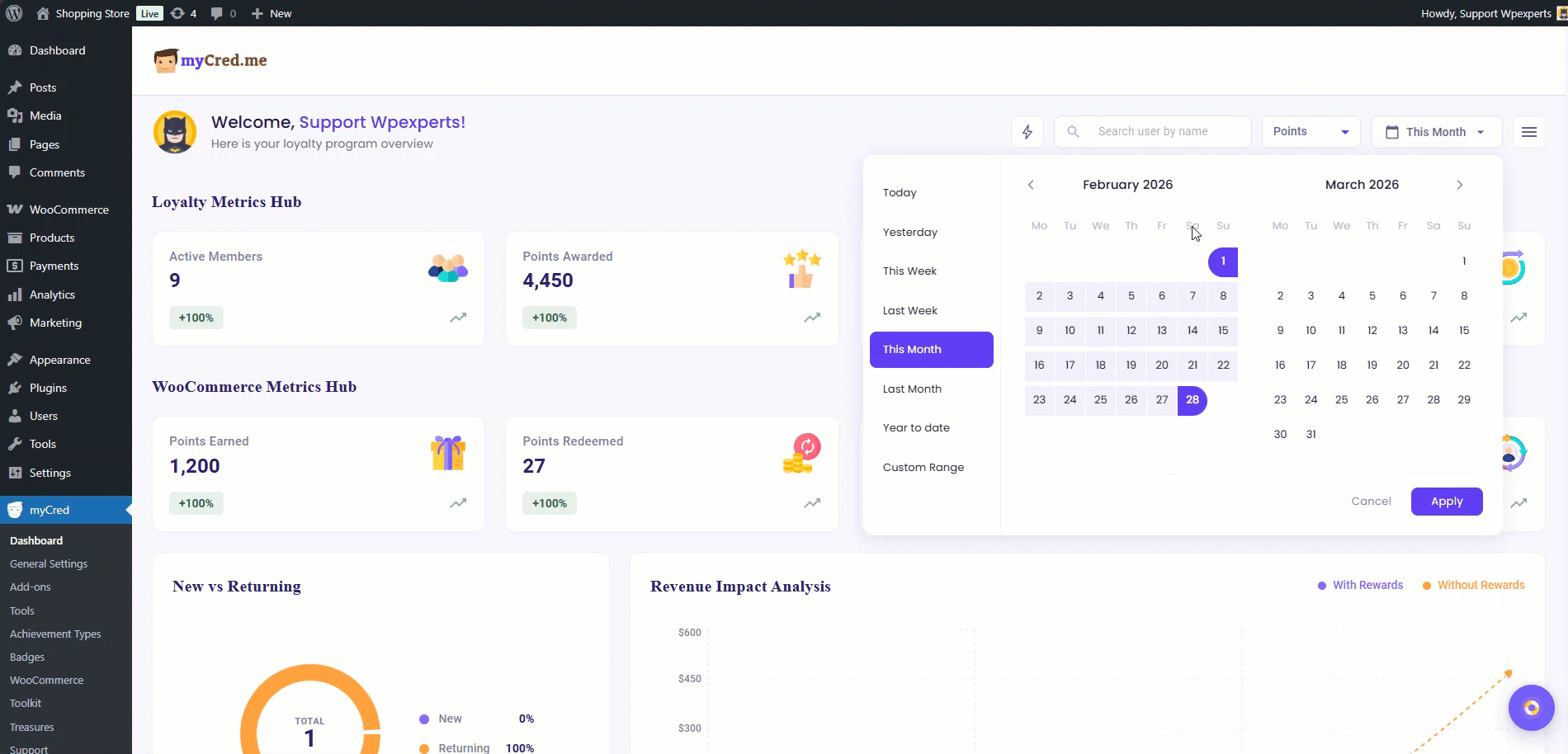
Task: Click the Active Members trend arrow icon
Action: coord(458,318)
